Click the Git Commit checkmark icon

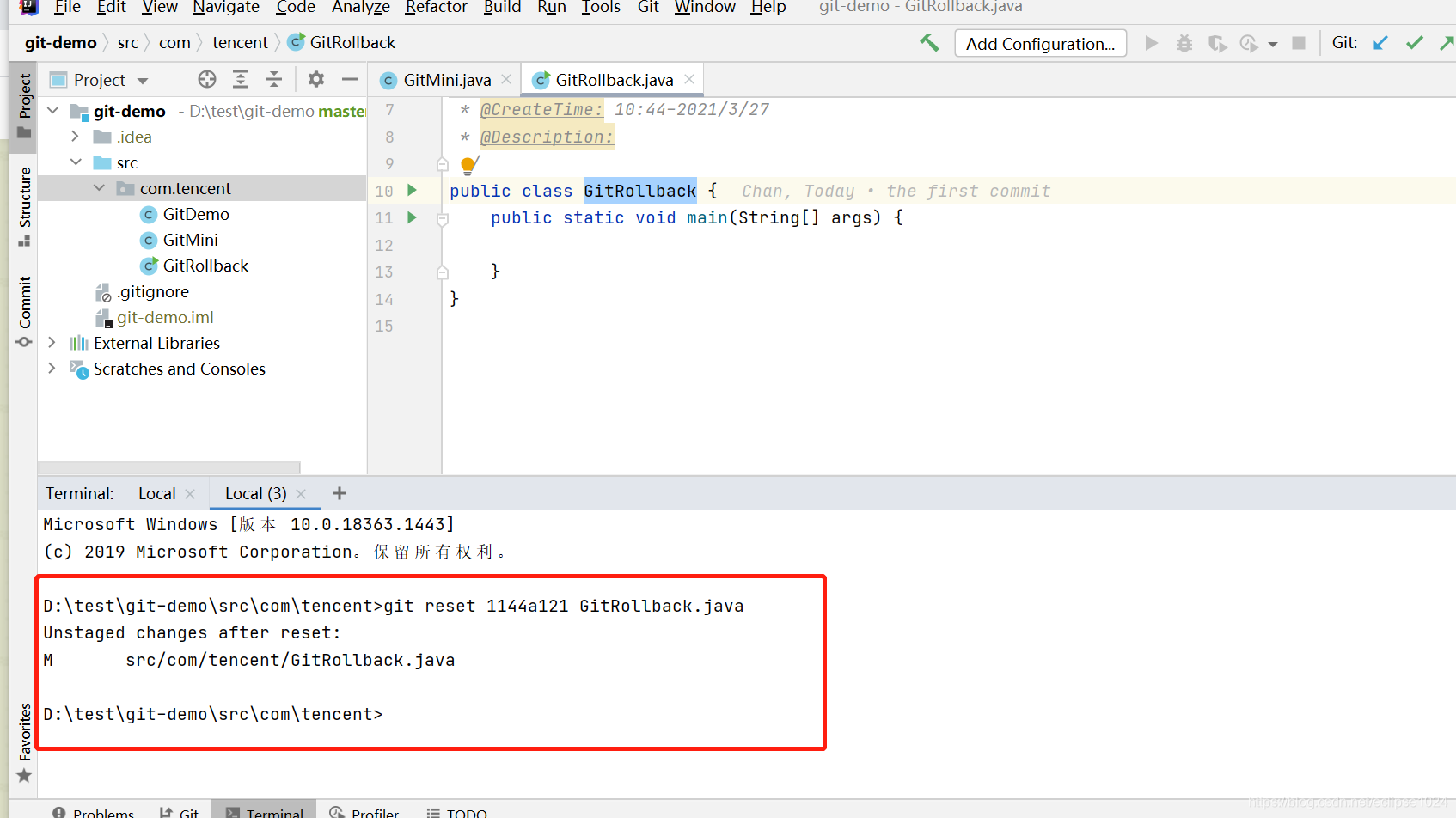pos(1415,43)
